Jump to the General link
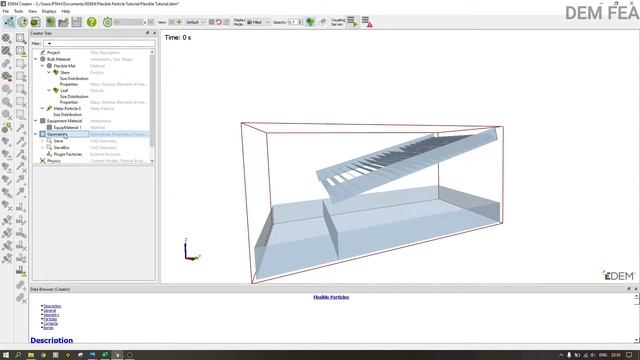The height and width of the screenshot is (360, 640). 49,311
